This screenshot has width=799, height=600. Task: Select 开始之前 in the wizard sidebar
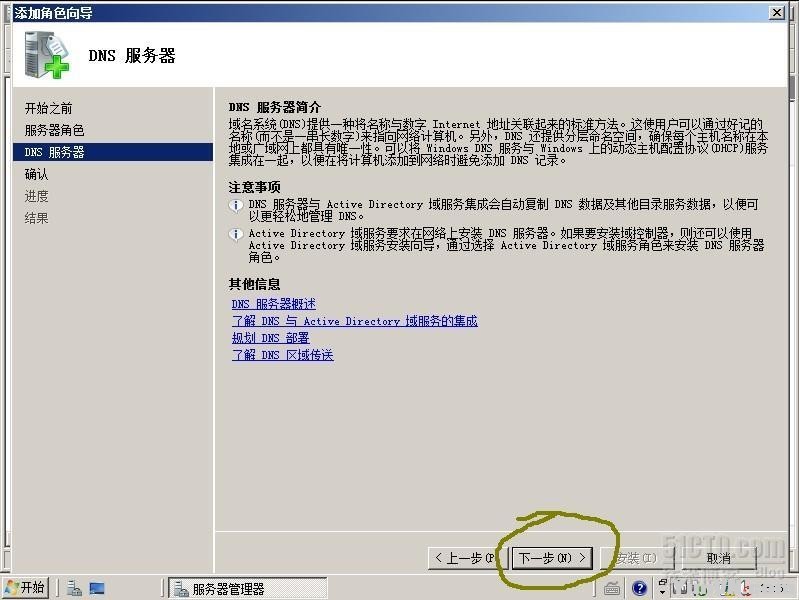(x=48, y=108)
